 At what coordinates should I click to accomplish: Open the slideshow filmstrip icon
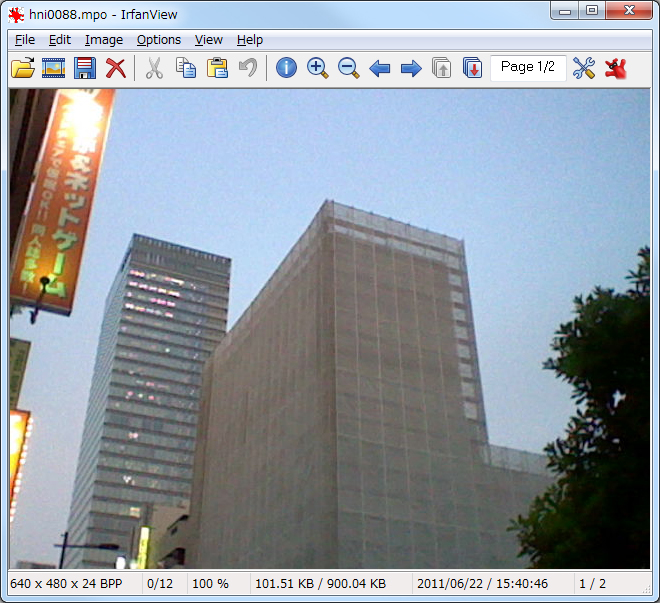coord(53,68)
